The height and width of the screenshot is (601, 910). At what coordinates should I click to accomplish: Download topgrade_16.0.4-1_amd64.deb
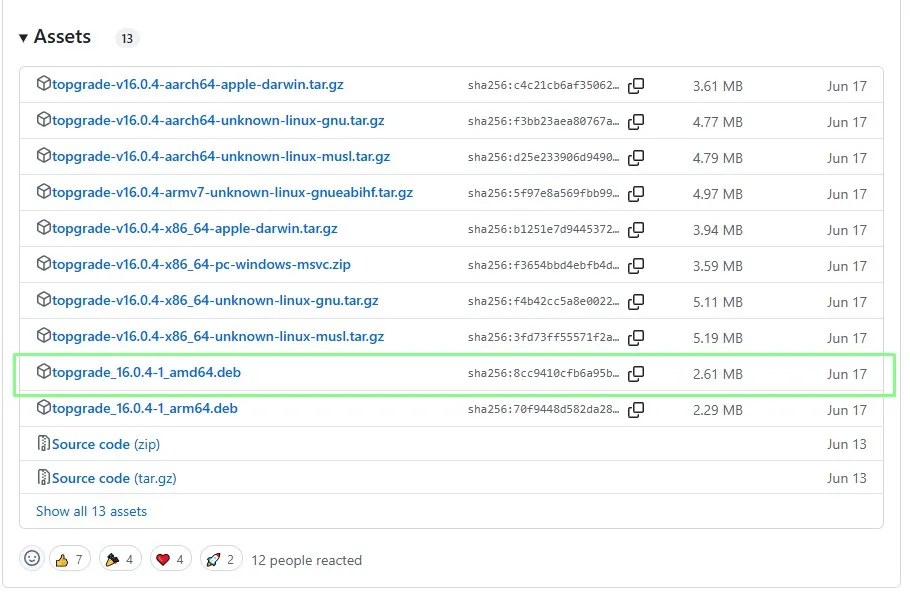(146, 372)
